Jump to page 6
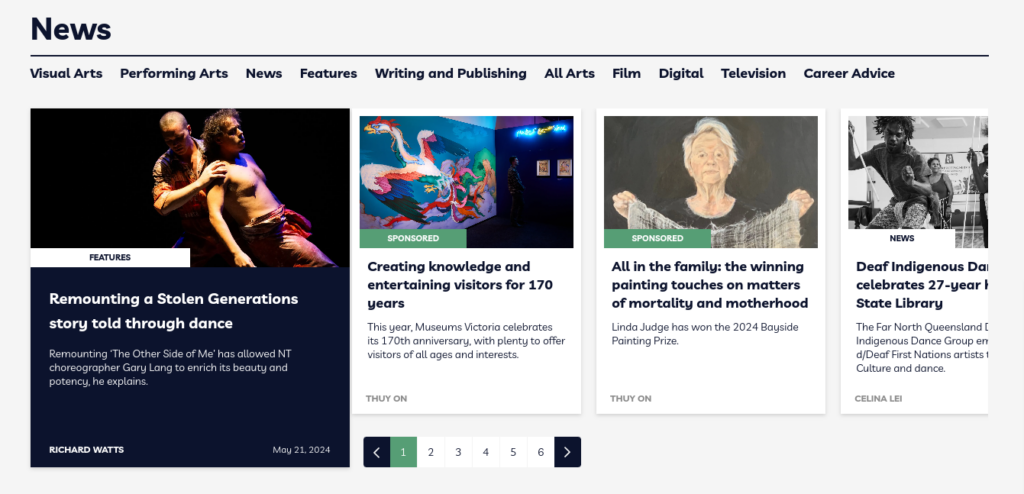The height and width of the screenshot is (494, 1024). pyautogui.click(x=541, y=452)
